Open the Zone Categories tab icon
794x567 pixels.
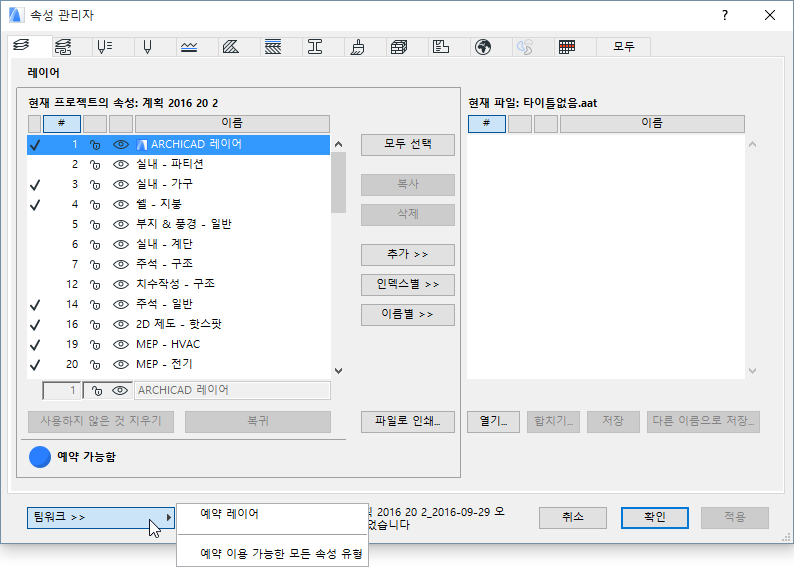[441, 47]
